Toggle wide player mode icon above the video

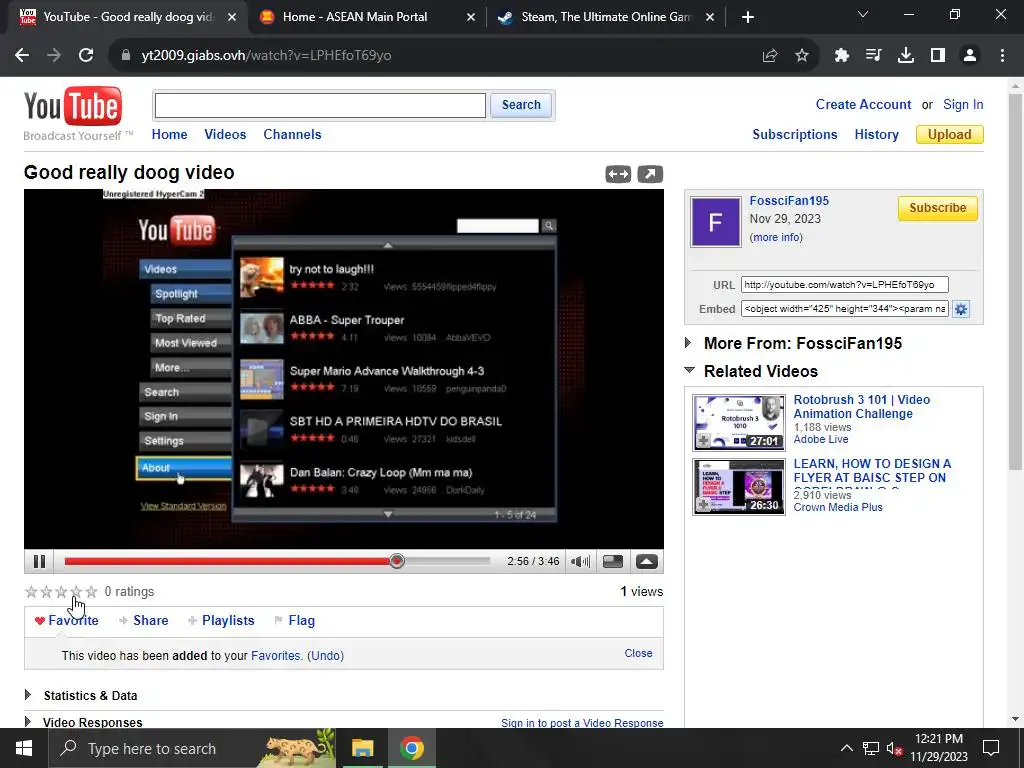(618, 174)
